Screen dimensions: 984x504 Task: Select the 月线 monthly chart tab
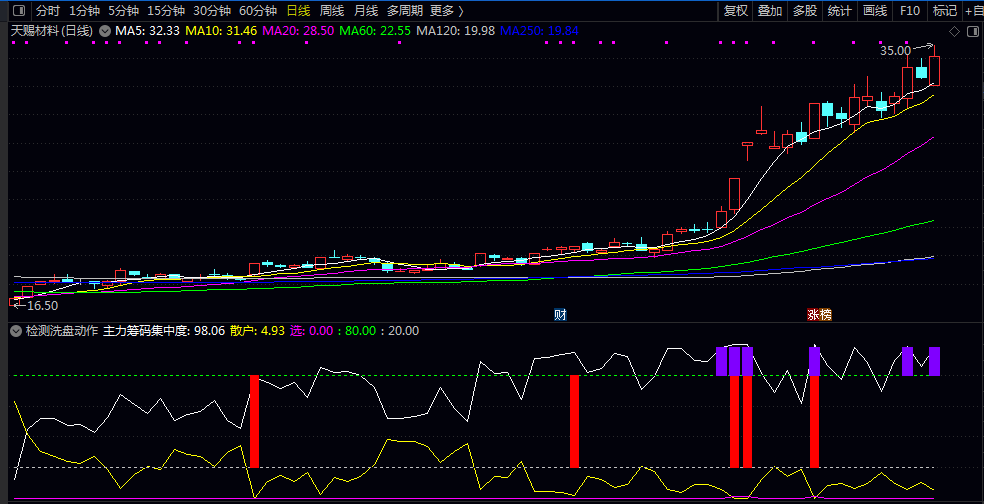coord(366,11)
